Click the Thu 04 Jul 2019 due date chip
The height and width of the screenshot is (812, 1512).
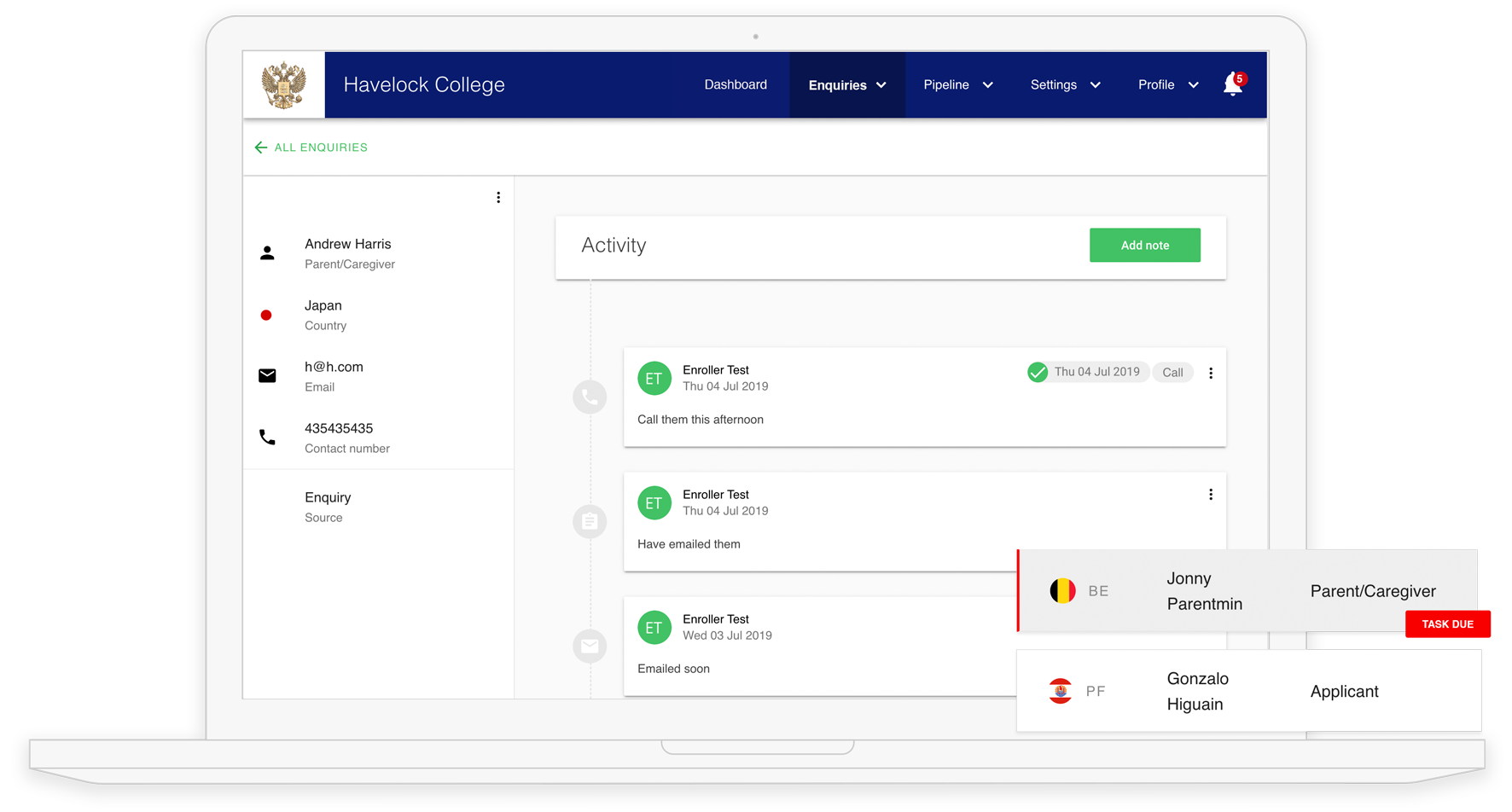coord(1096,372)
